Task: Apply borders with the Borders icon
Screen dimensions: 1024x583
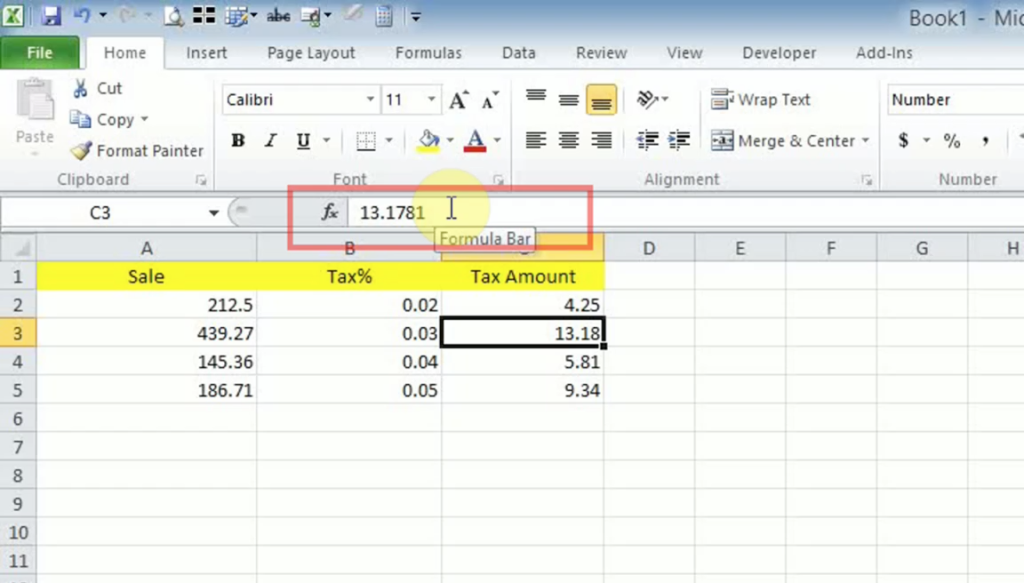Action: coord(366,140)
